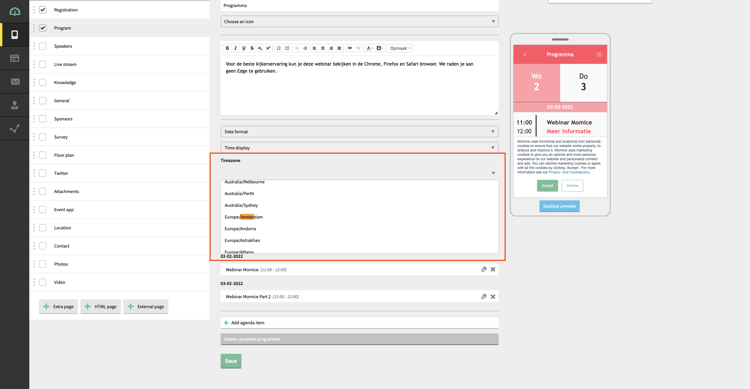Click Add agenda item
The width and height of the screenshot is (750, 389).
click(359, 323)
